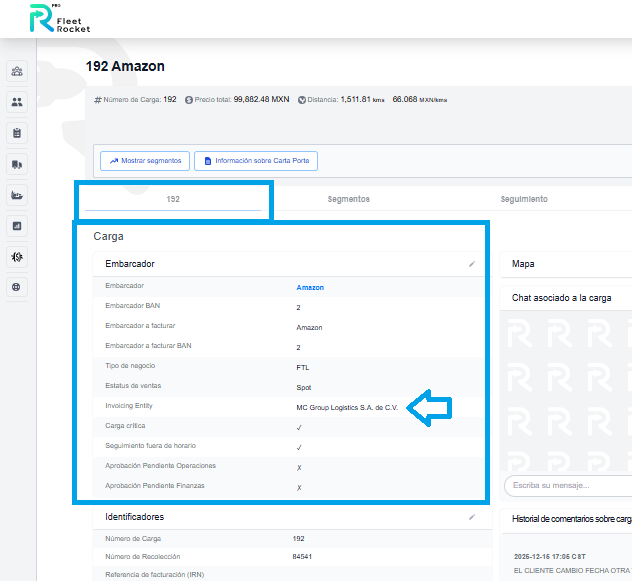Click the 2026-12-16 17:06 CST comment timestamp
This screenshot has width=632, height=581.
point(550,557)
